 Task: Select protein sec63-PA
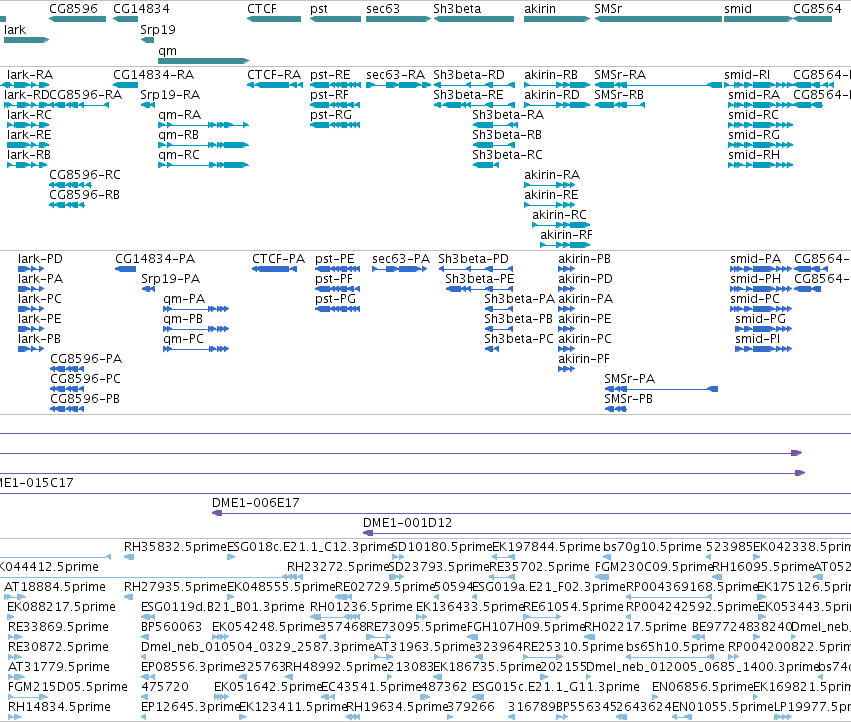(x=401, y=259)
